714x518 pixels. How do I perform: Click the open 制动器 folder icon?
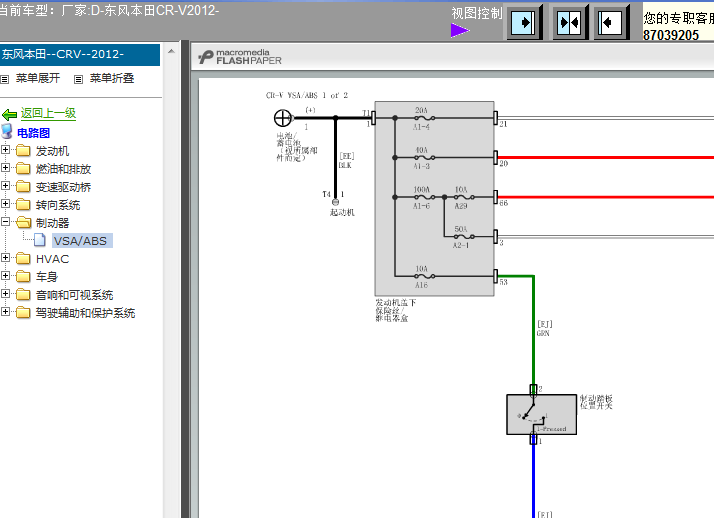[24, 223]
